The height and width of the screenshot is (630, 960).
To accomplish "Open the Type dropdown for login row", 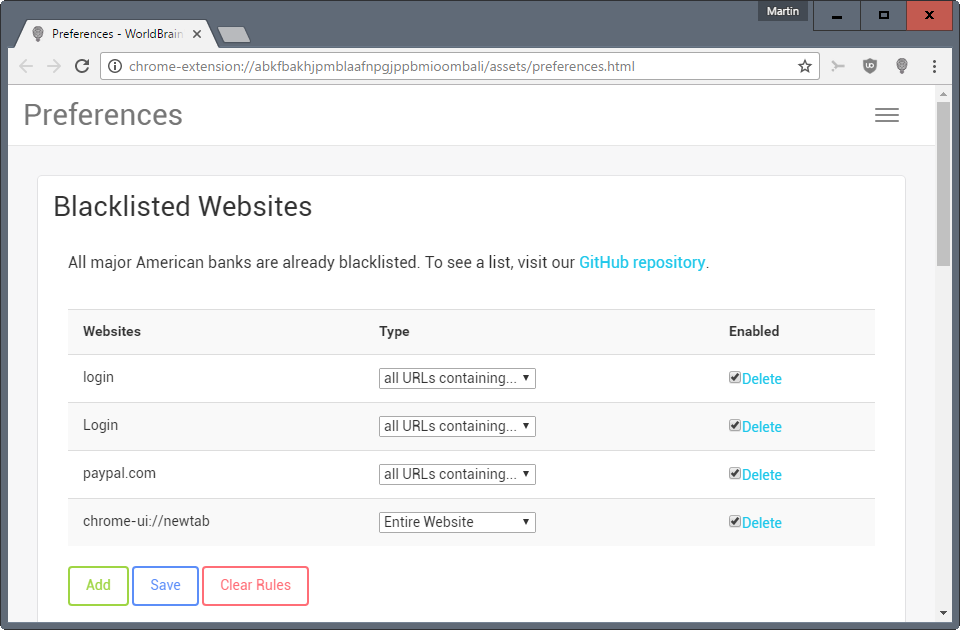I will 457,378.
